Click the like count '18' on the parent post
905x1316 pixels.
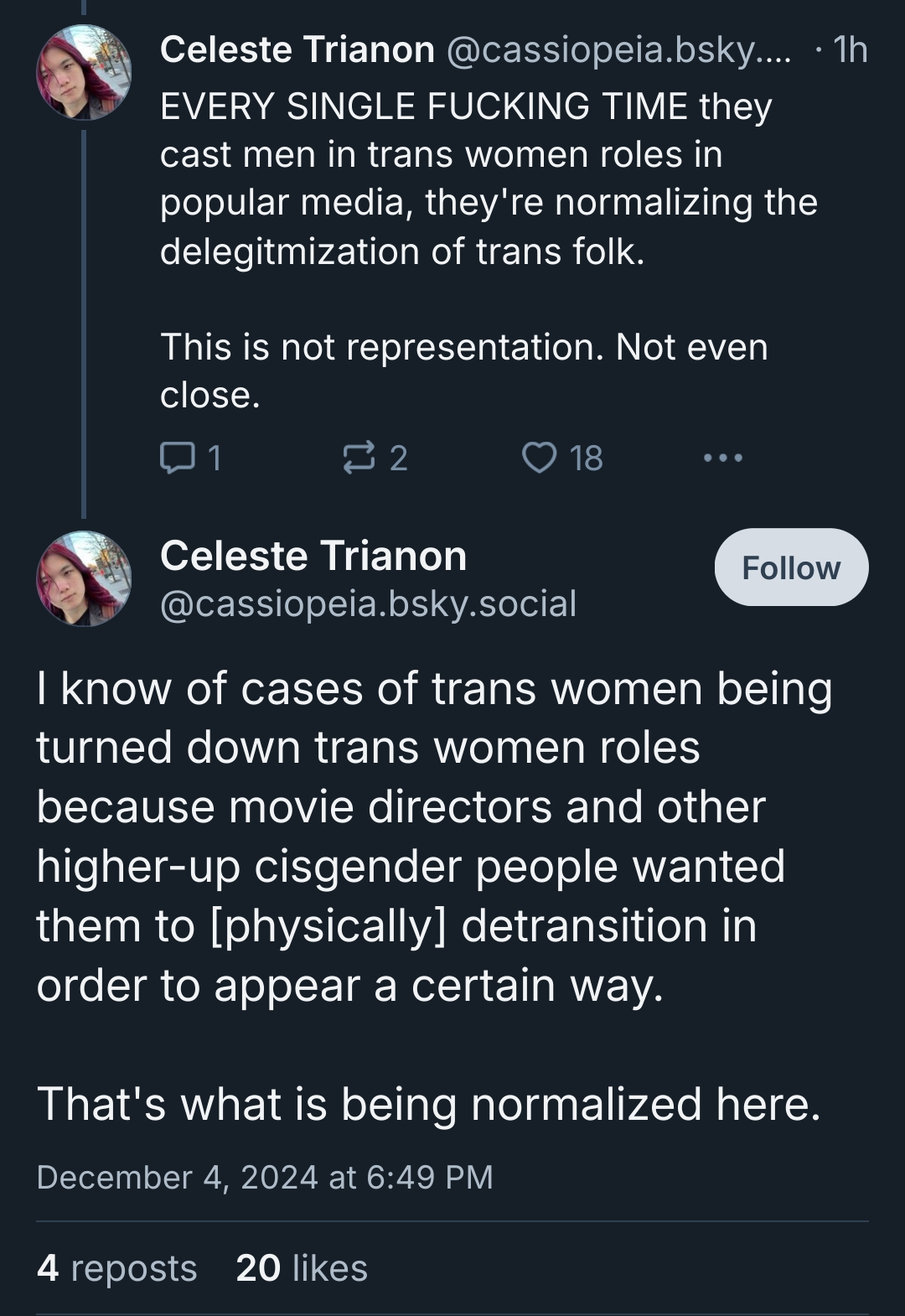[586, 458]
